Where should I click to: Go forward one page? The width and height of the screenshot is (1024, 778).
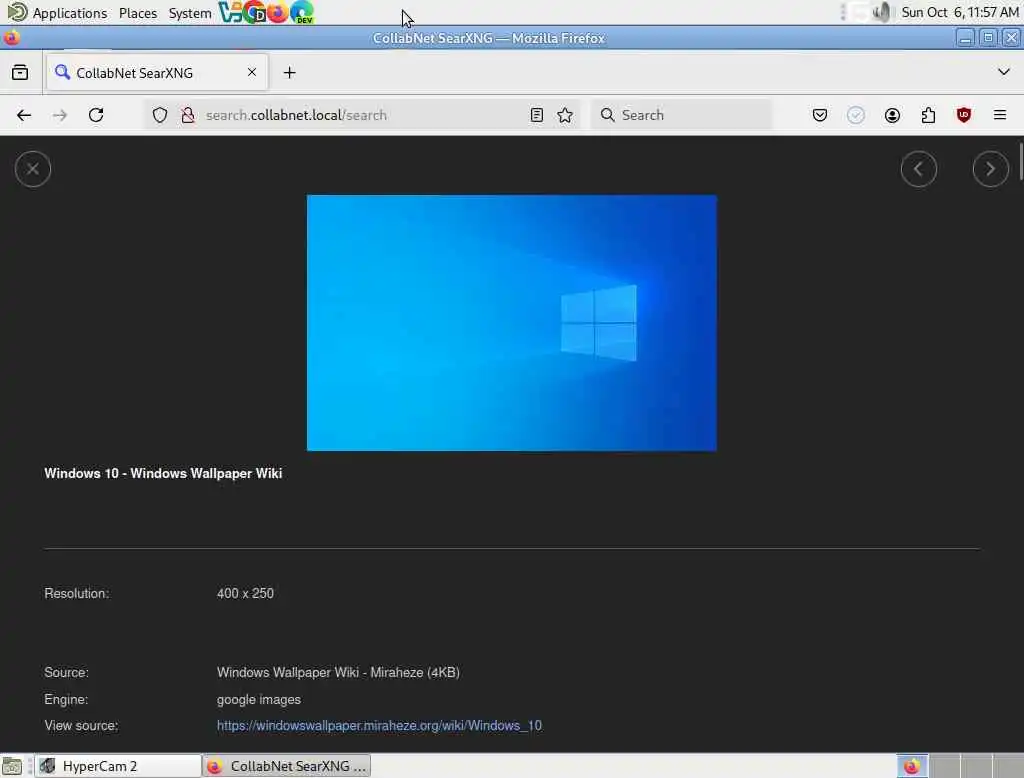[x=60, y=115]
